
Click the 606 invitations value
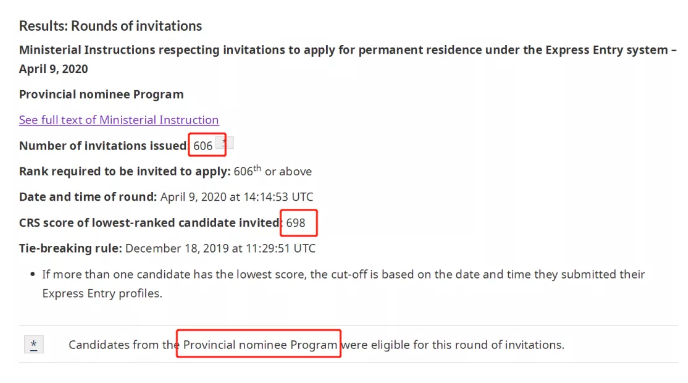click(203, 146)
